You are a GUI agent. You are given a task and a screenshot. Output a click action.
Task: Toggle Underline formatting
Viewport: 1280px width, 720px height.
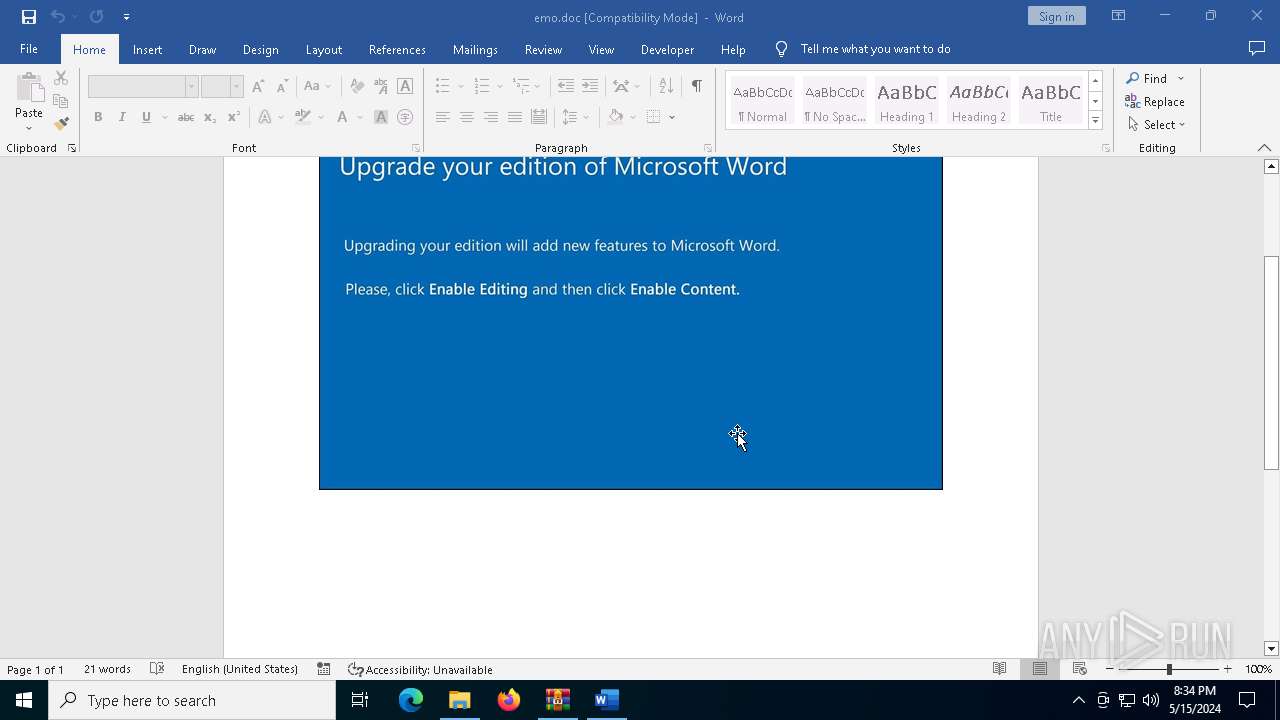(146, 117)
